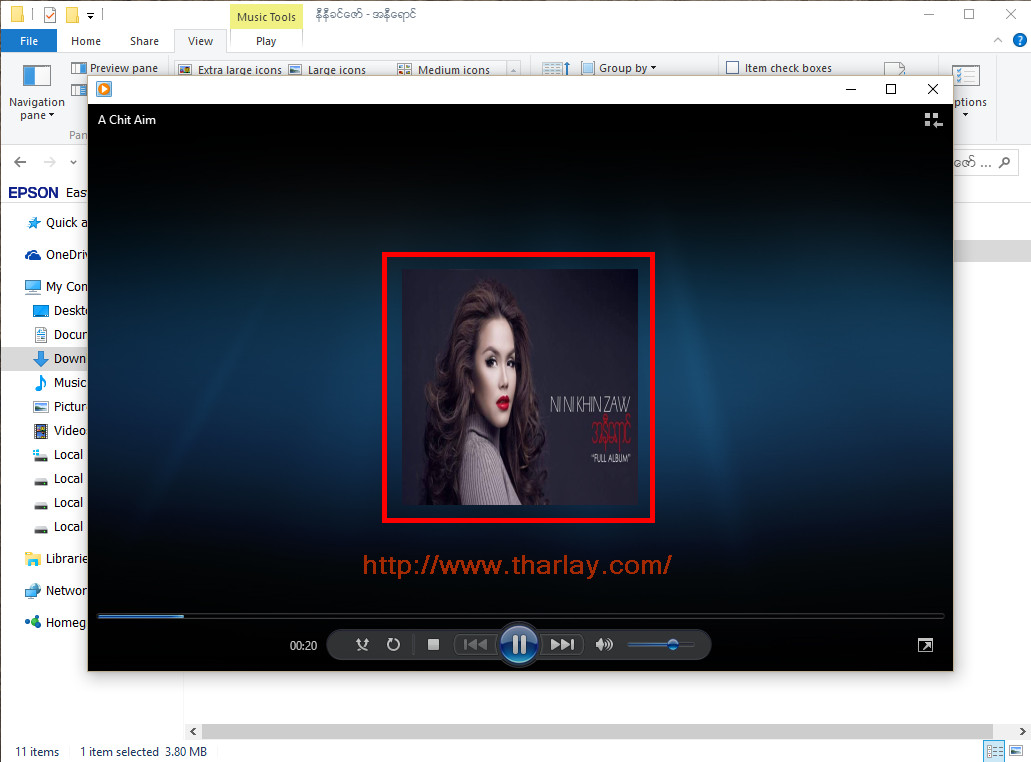
Task: Collapse the Explorer ribbon
Action: pos(998,40)
